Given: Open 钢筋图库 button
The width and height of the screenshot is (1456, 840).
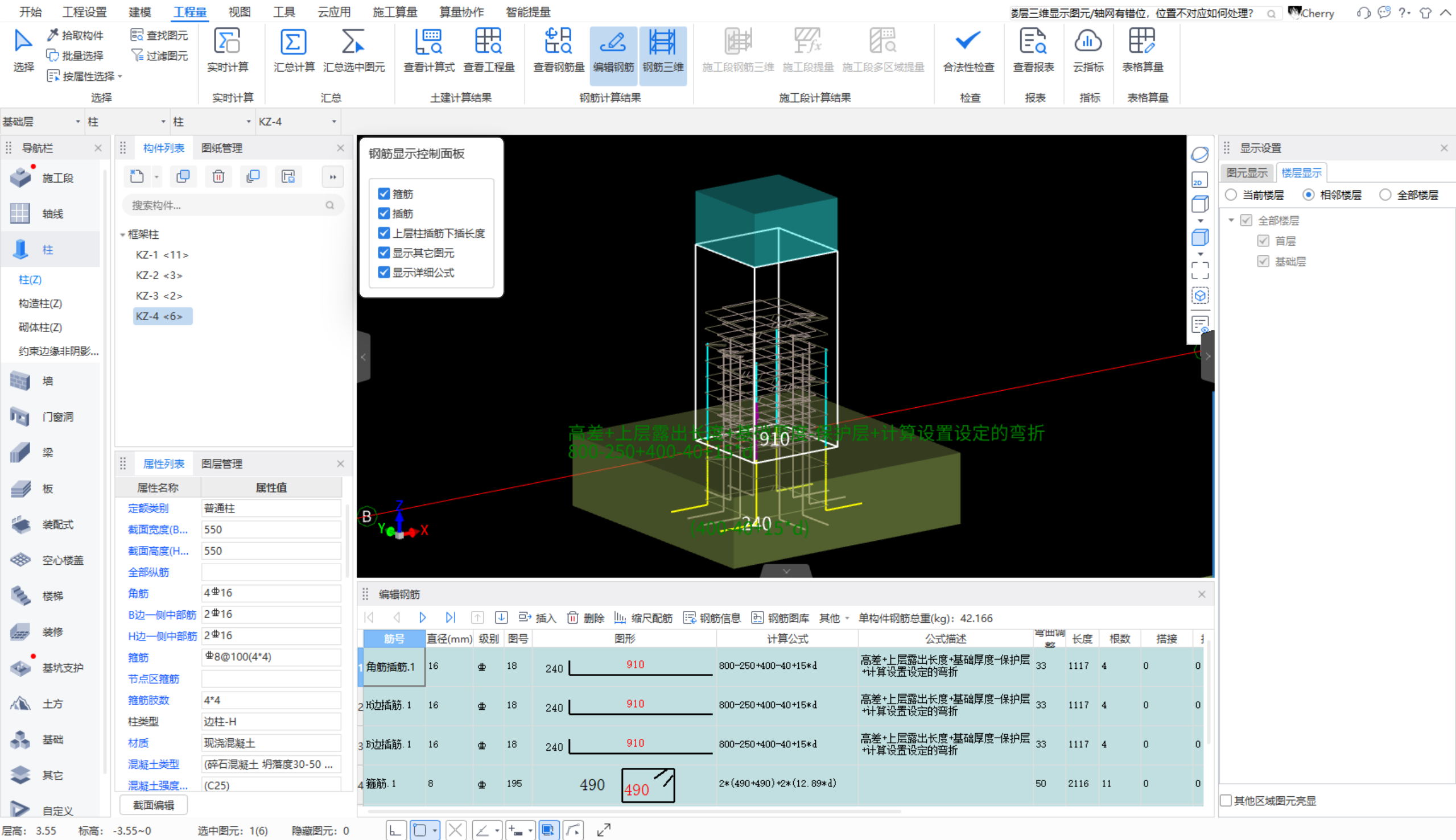Looking at the screenshot, I should 780,618.
